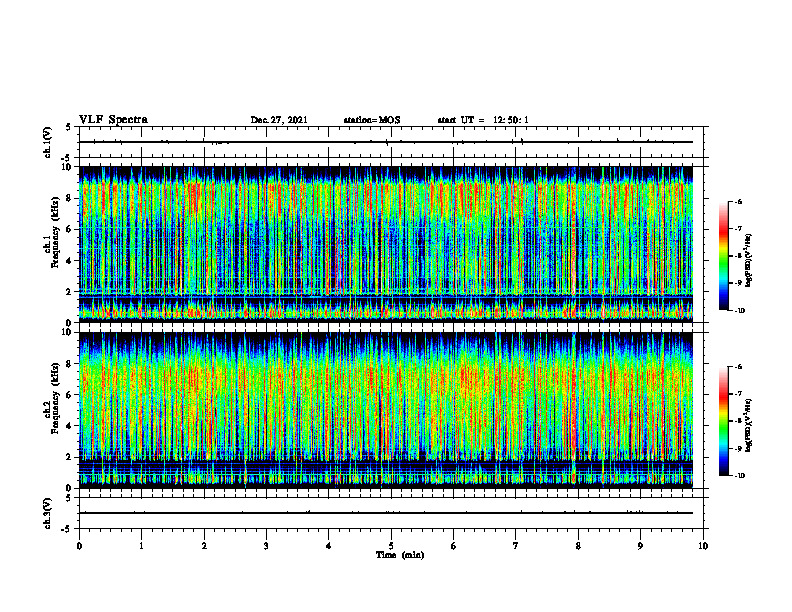
Task: Click the 'VLF Spectra' plot title
Action: (113, 120)
